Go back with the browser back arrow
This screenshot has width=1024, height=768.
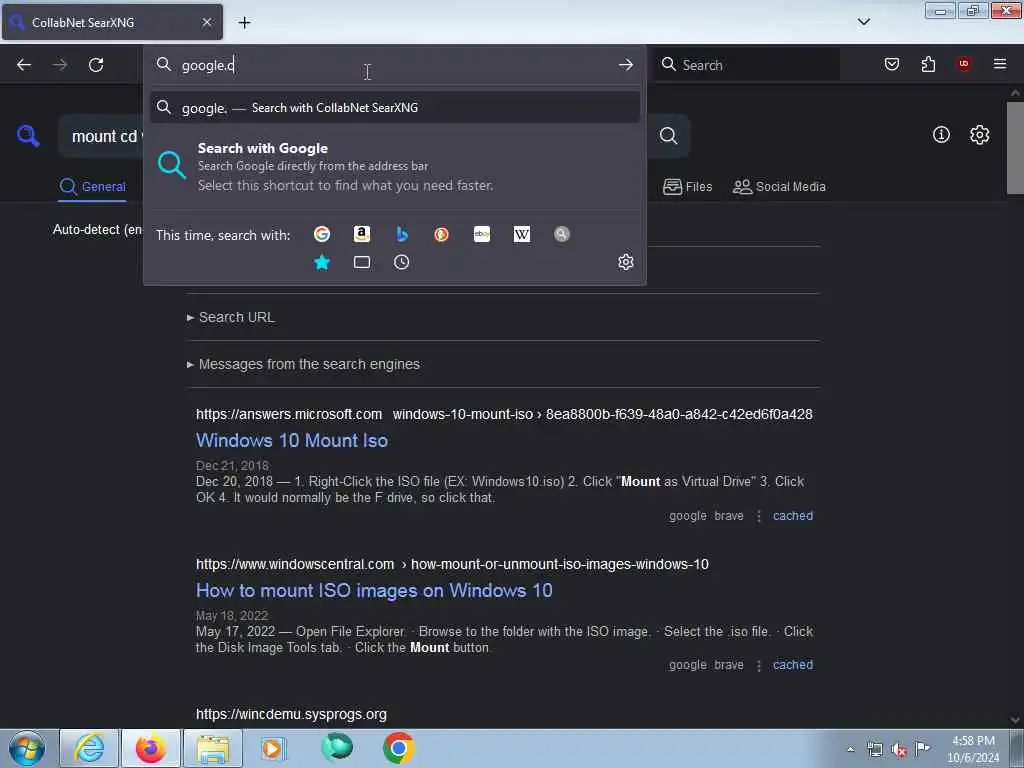point(24,65)
